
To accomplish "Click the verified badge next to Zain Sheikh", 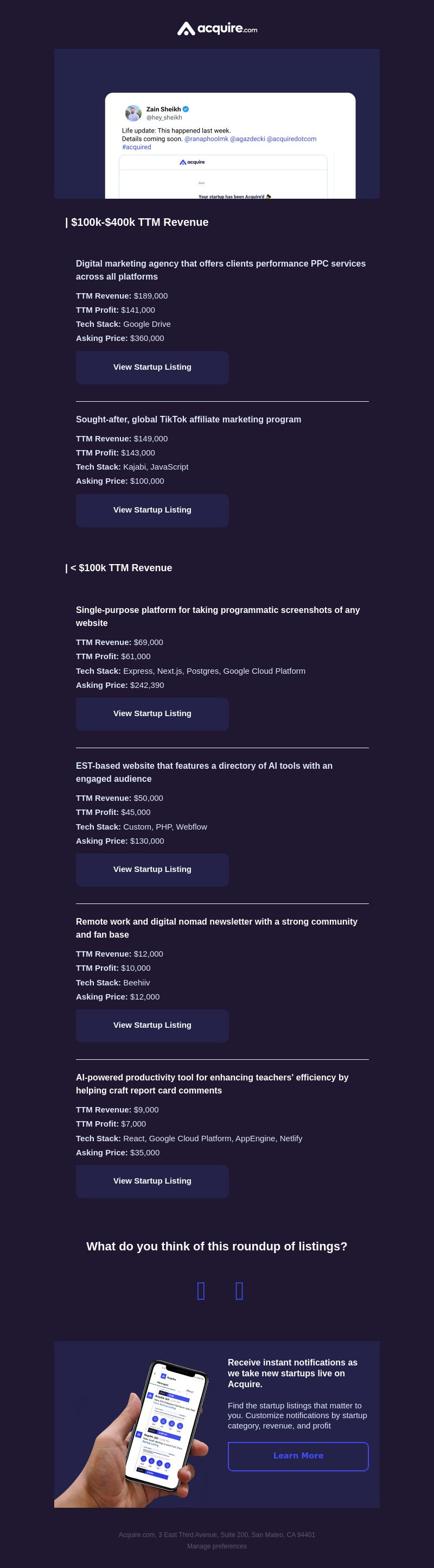I will tap(186, 109).
